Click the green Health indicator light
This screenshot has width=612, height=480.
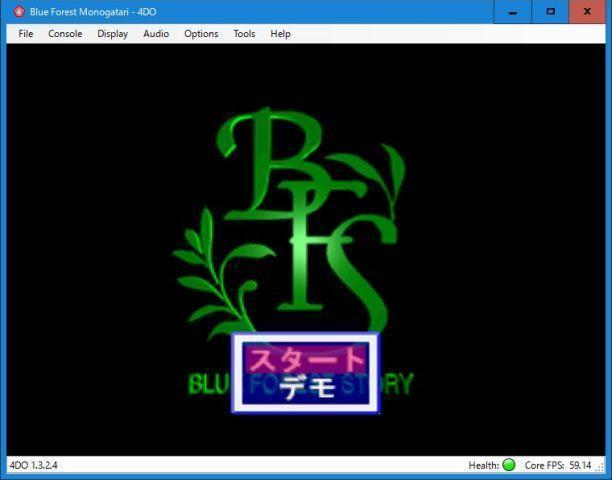click(508, 465)
